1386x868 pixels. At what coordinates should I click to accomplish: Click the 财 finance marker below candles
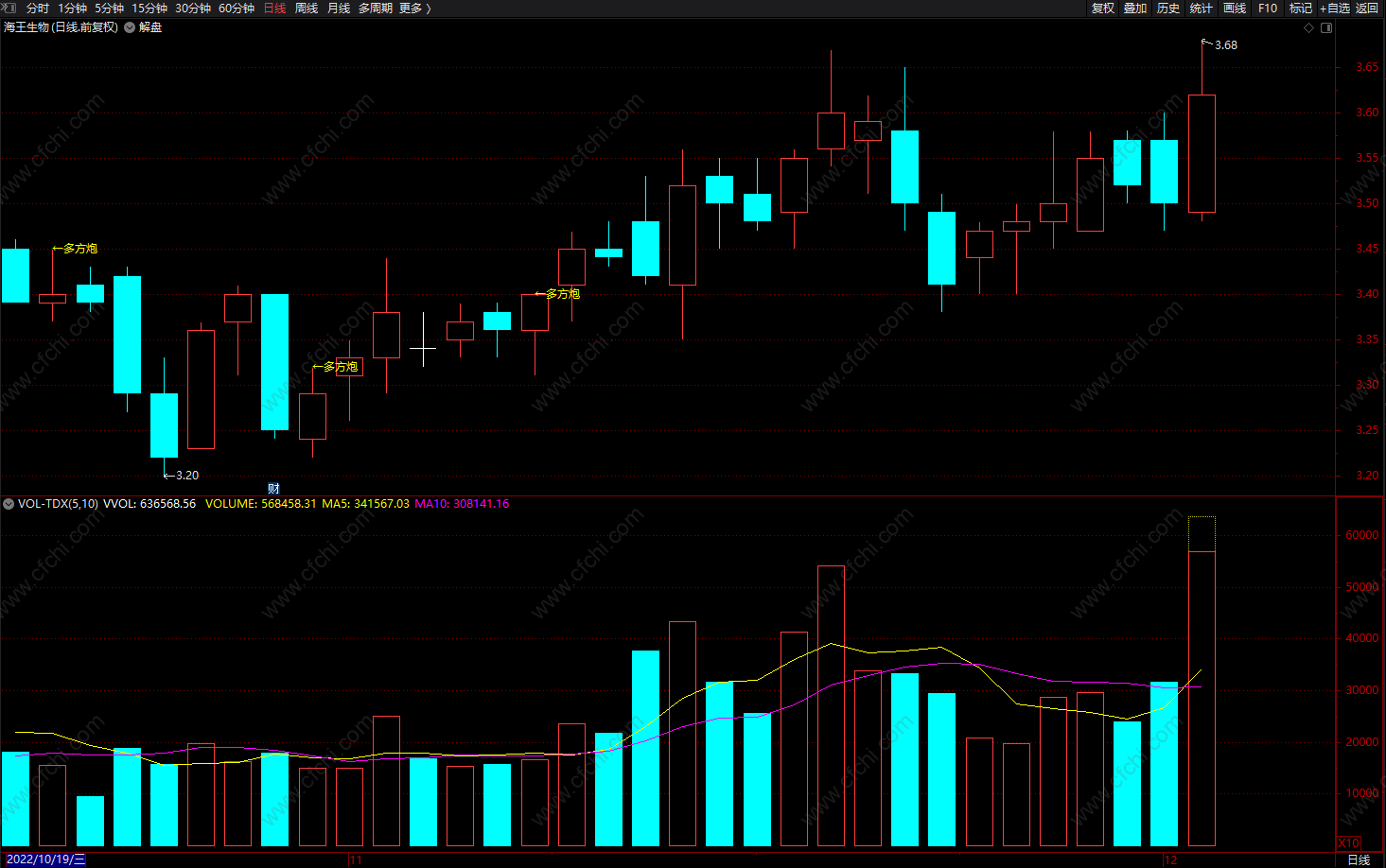tap(273, 488)
